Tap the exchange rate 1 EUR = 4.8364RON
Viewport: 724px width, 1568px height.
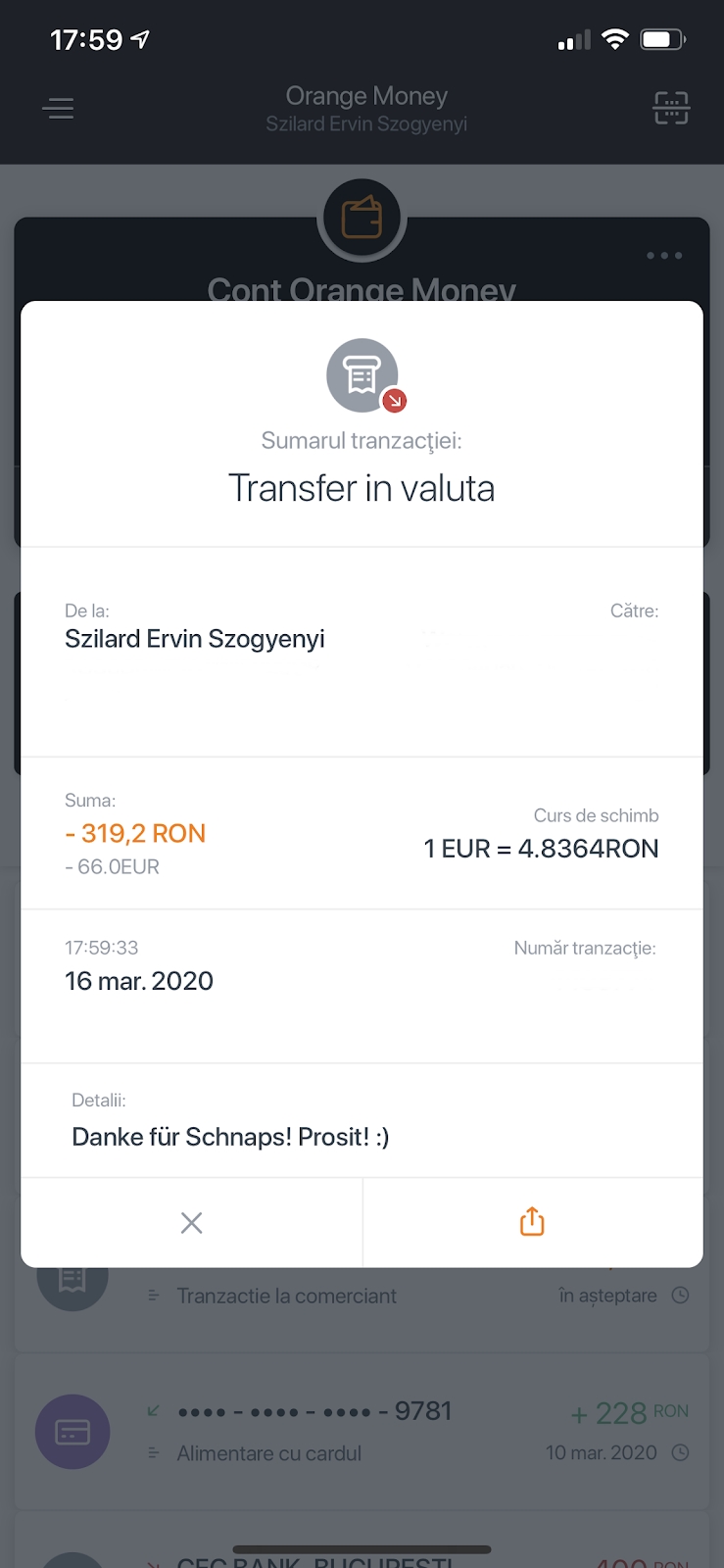[x=541, y=849]
